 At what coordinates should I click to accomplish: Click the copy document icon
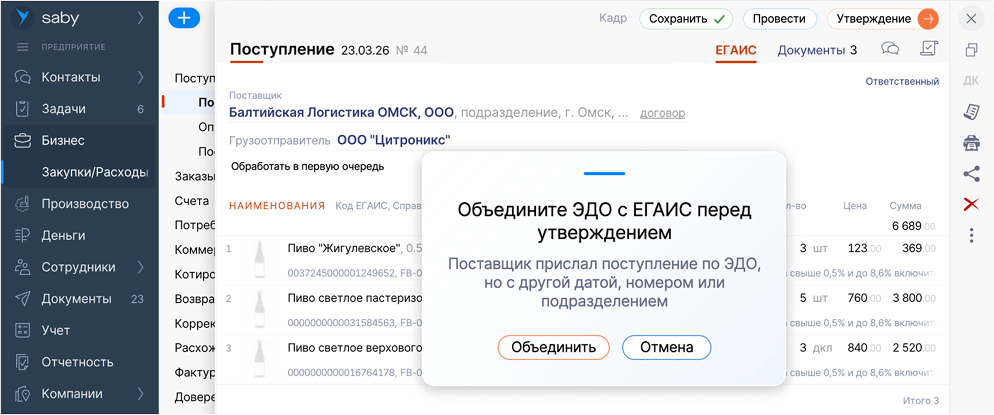point(970,50)
